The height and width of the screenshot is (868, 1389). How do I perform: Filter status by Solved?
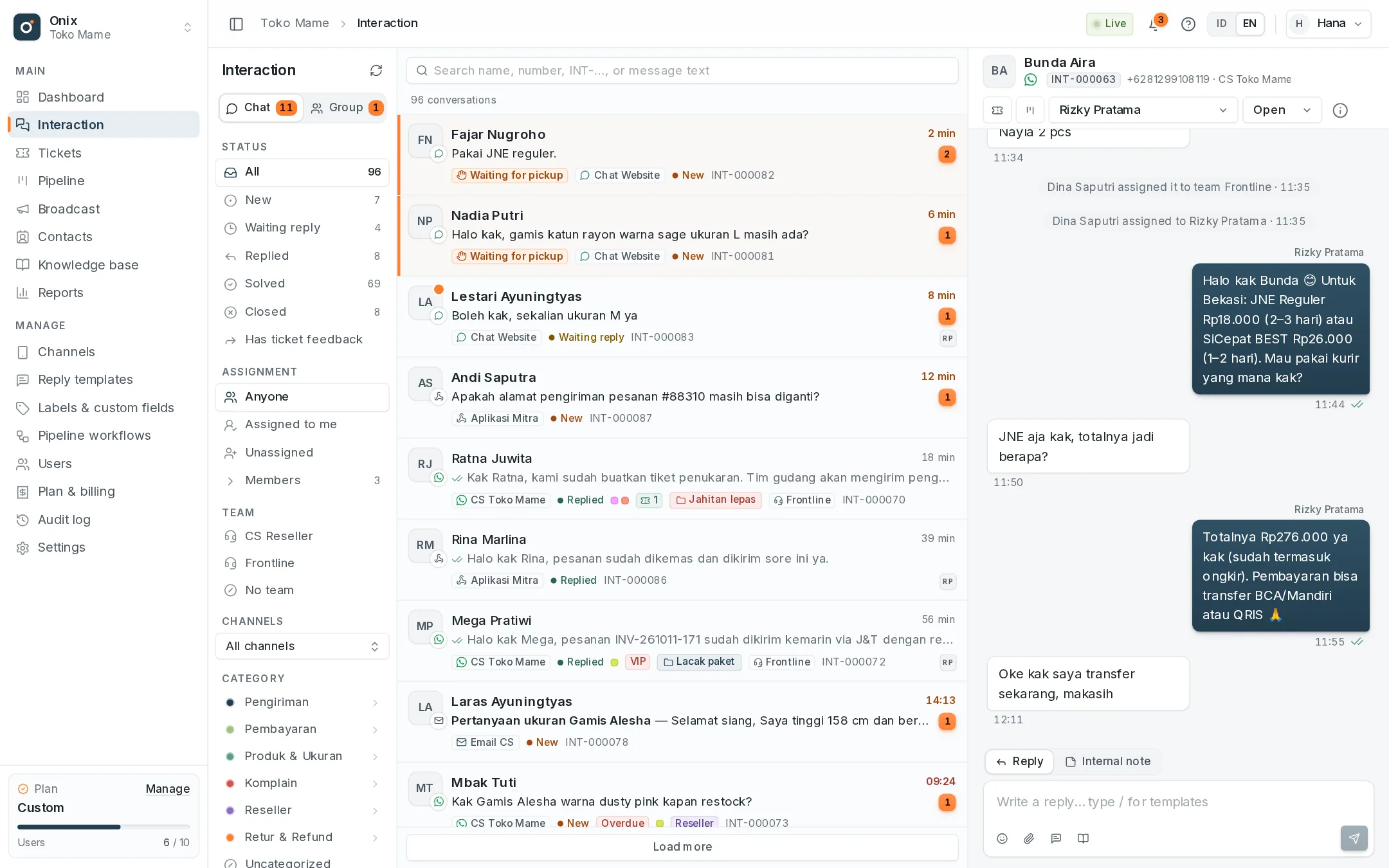click(x=302, y=284)
